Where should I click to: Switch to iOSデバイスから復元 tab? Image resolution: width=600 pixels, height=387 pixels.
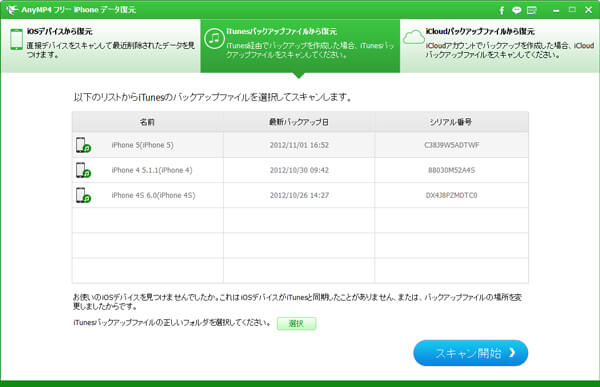101,46
